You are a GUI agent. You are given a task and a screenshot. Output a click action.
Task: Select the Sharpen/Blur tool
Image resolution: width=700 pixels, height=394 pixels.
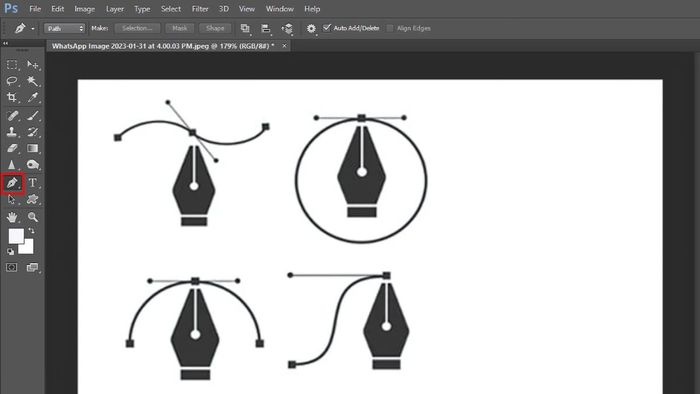coord(12,165)
